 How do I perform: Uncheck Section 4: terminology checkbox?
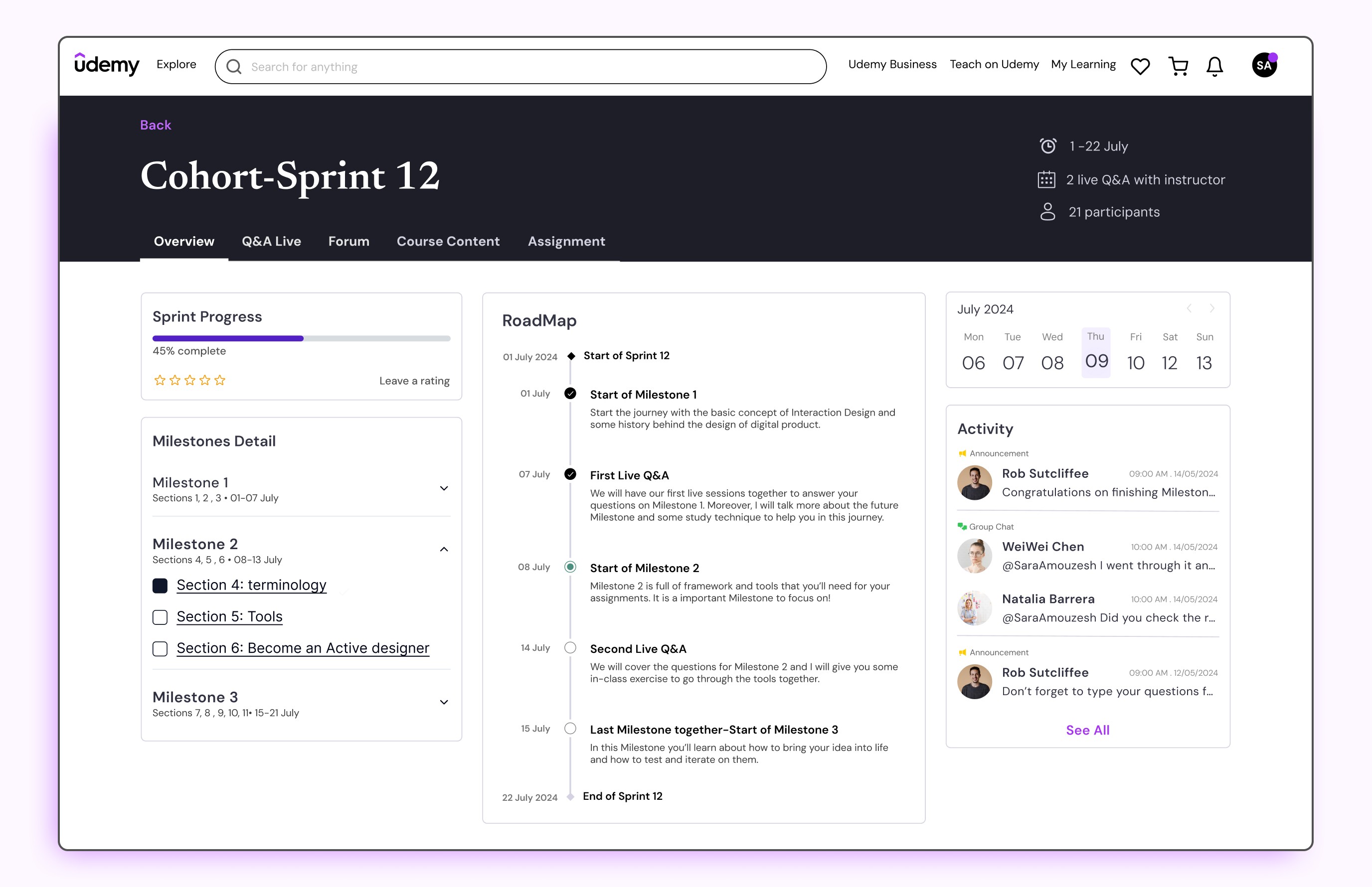pyautogui.click(x=160, y=586)
